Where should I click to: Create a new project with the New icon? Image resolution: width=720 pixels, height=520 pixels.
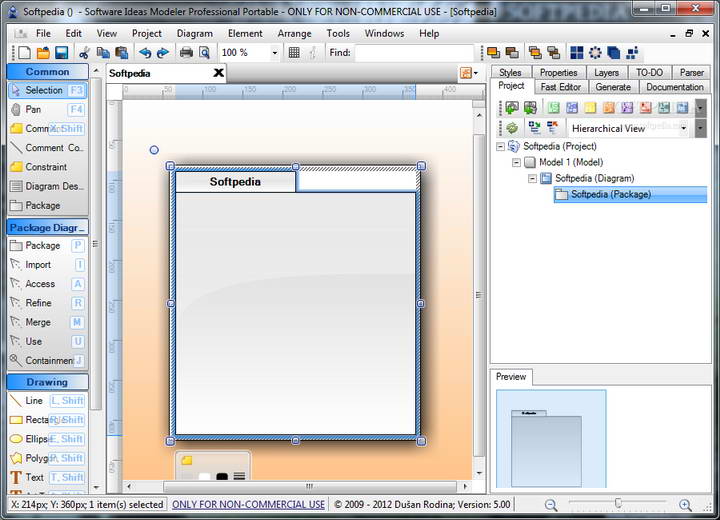25,53
